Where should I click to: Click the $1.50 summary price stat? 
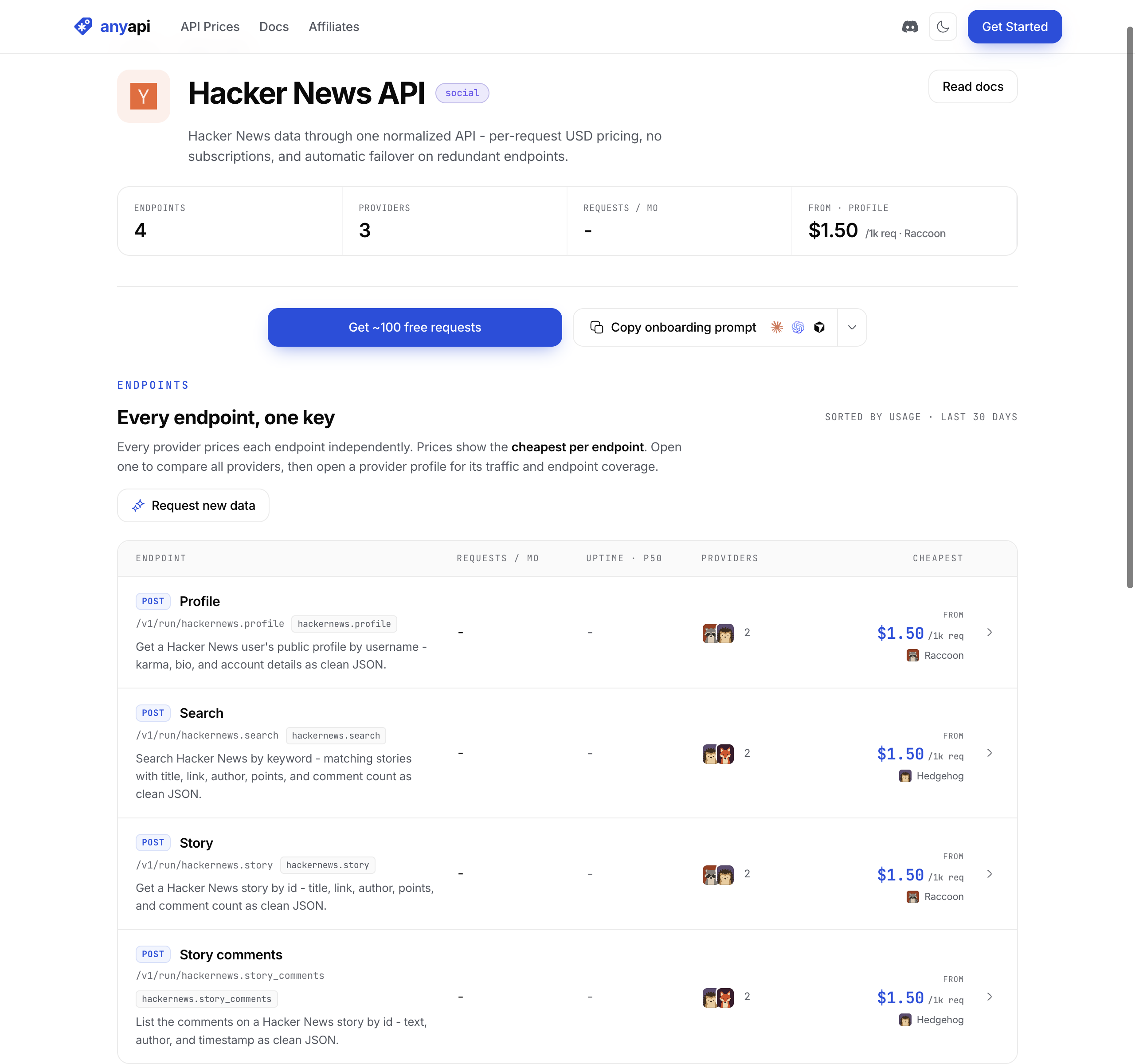click(833, 230)
